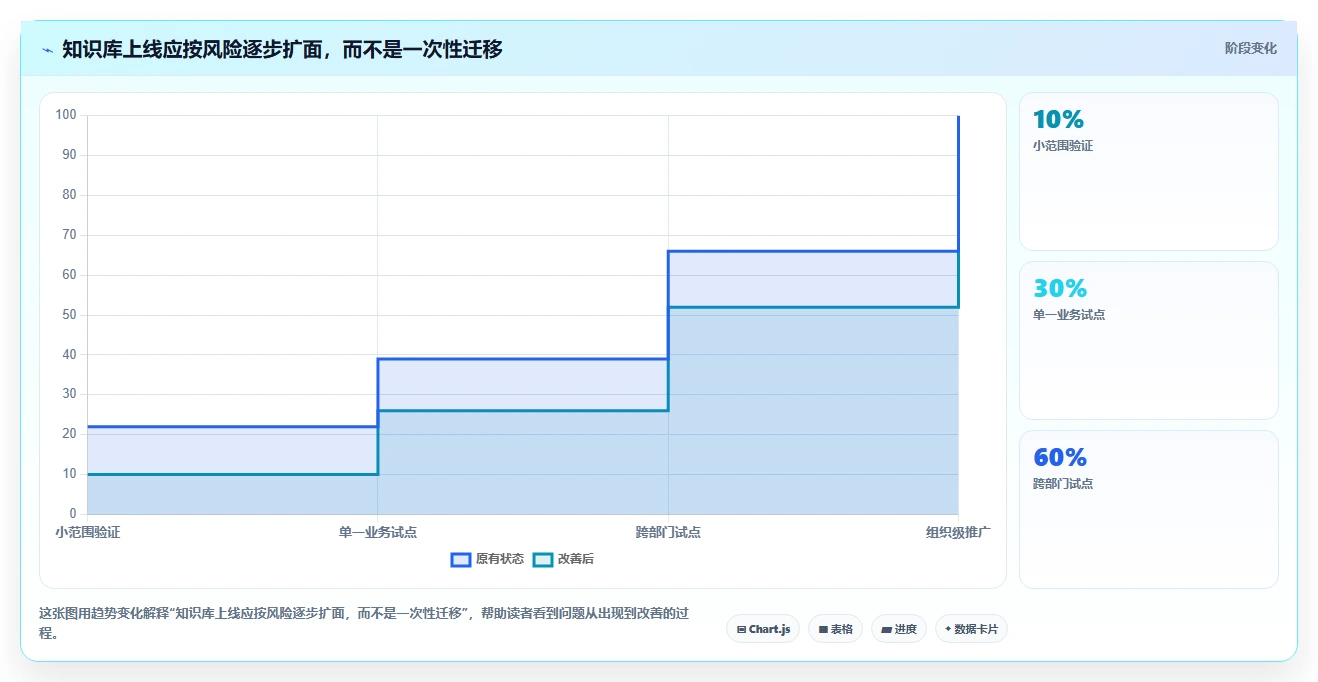Open the 30% 单一业务试点 card
Viewport: 1318px width, 682px height.
[x=1148, y=340]
